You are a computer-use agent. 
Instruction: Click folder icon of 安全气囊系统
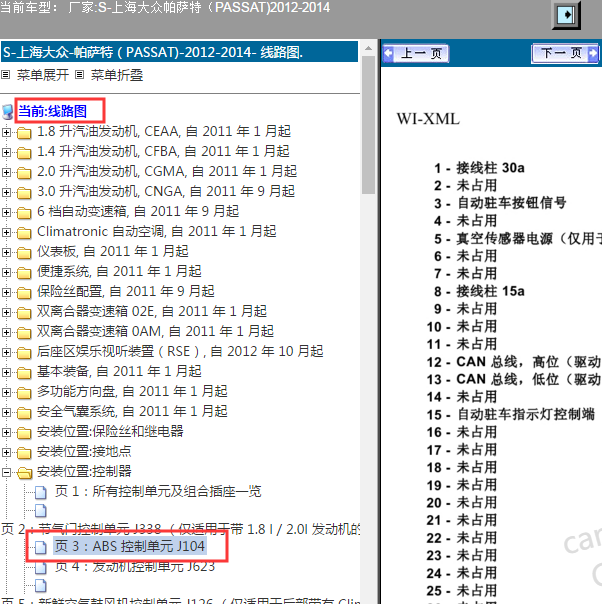coord(24,413)
